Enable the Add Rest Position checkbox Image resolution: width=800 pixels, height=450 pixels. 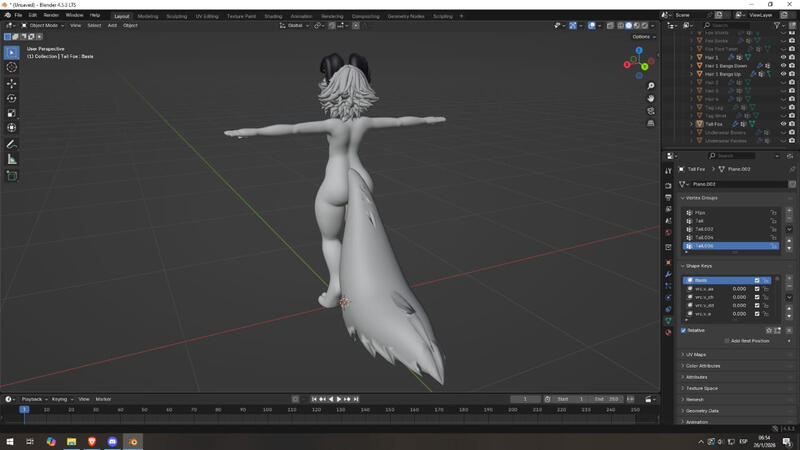click(x=727, y=341)
